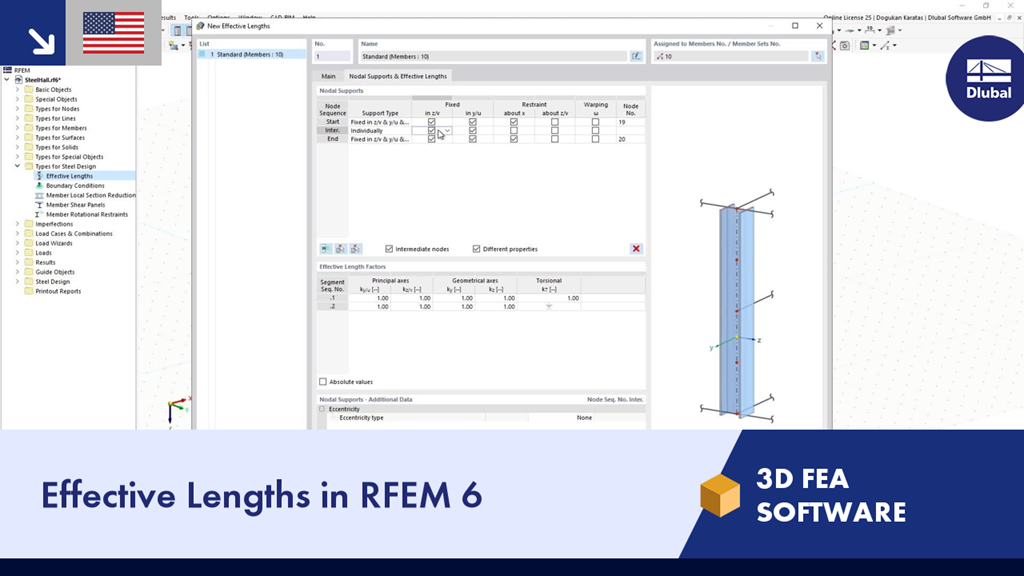Click segment .2 row header
Screen dimensions: 1024x576
click(332, 306)
